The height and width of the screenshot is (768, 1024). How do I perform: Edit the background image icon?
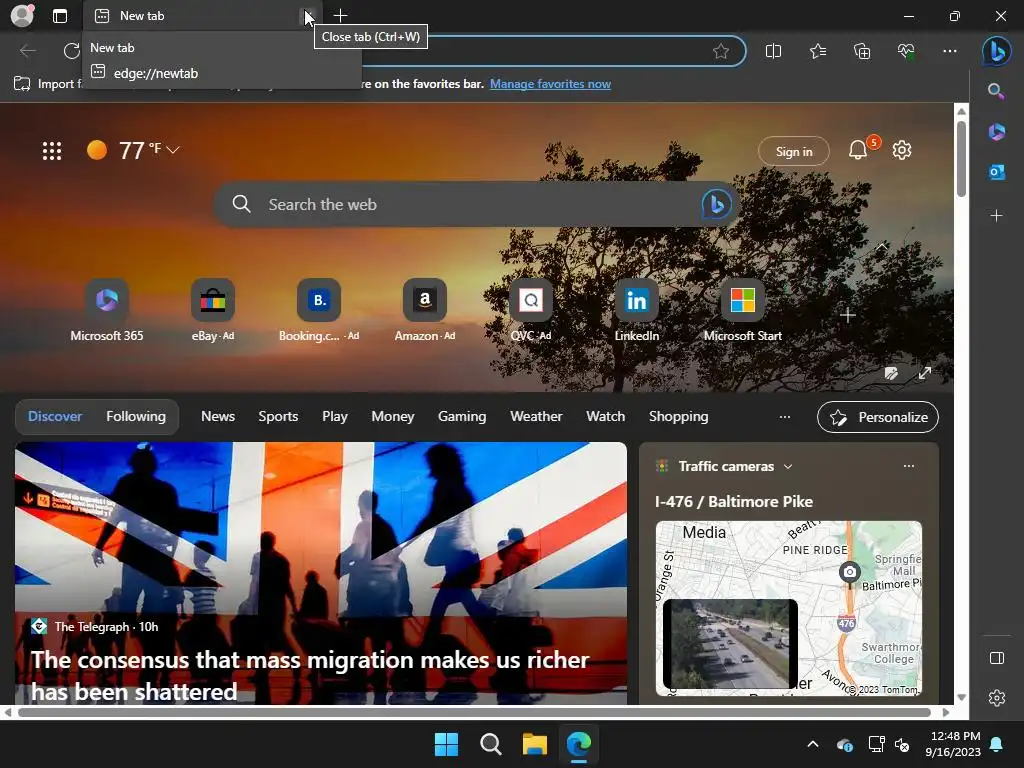[891, 374]
